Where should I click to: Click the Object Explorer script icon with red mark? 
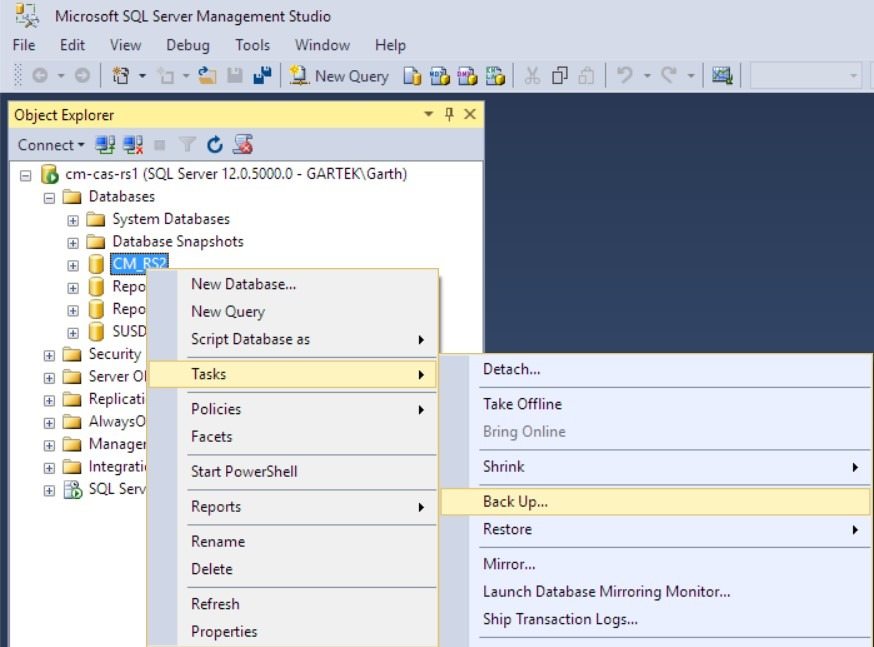[243, 144]
